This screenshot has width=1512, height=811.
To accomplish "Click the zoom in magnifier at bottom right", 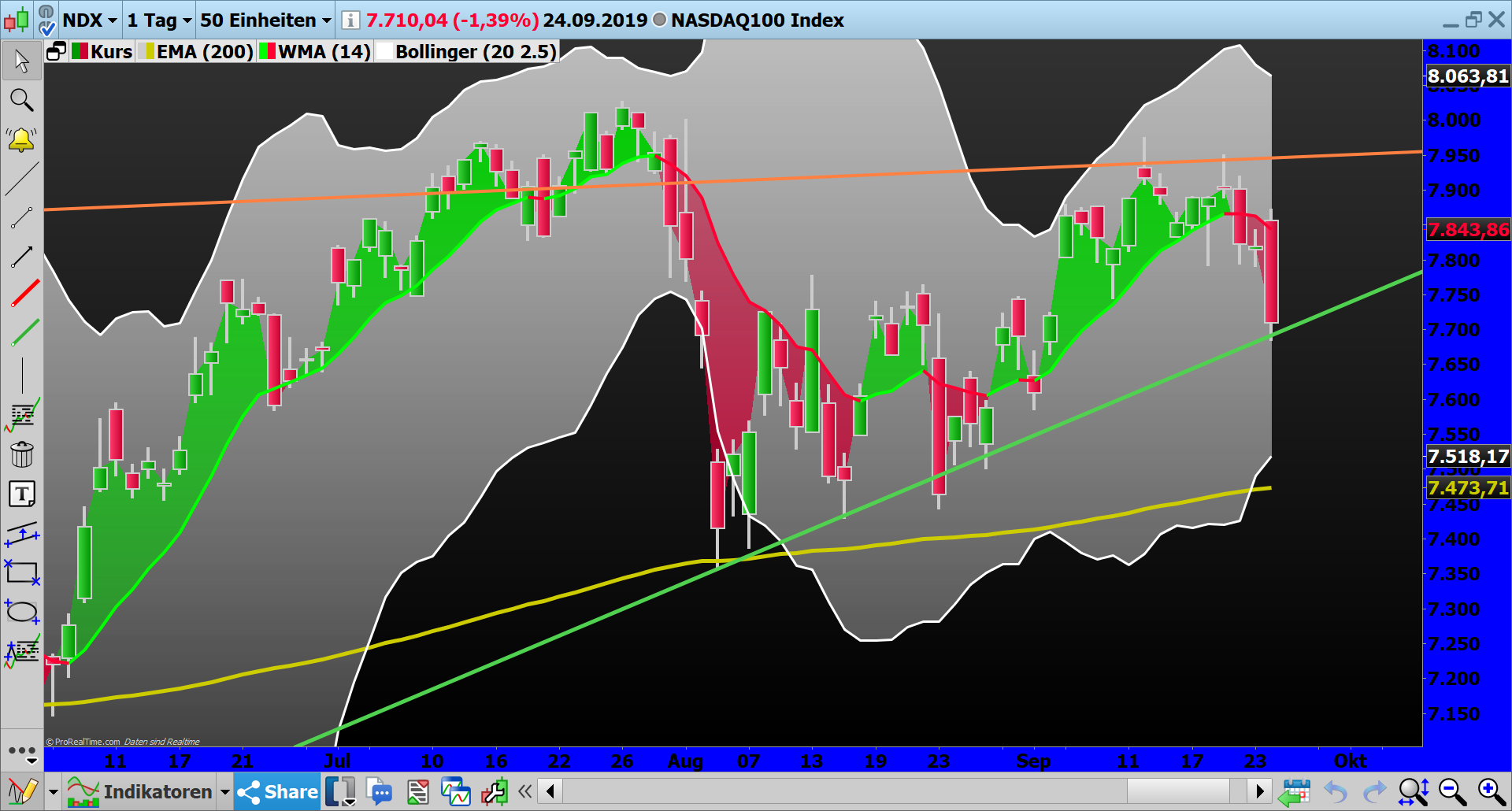I will click(x=1491, y=791).
